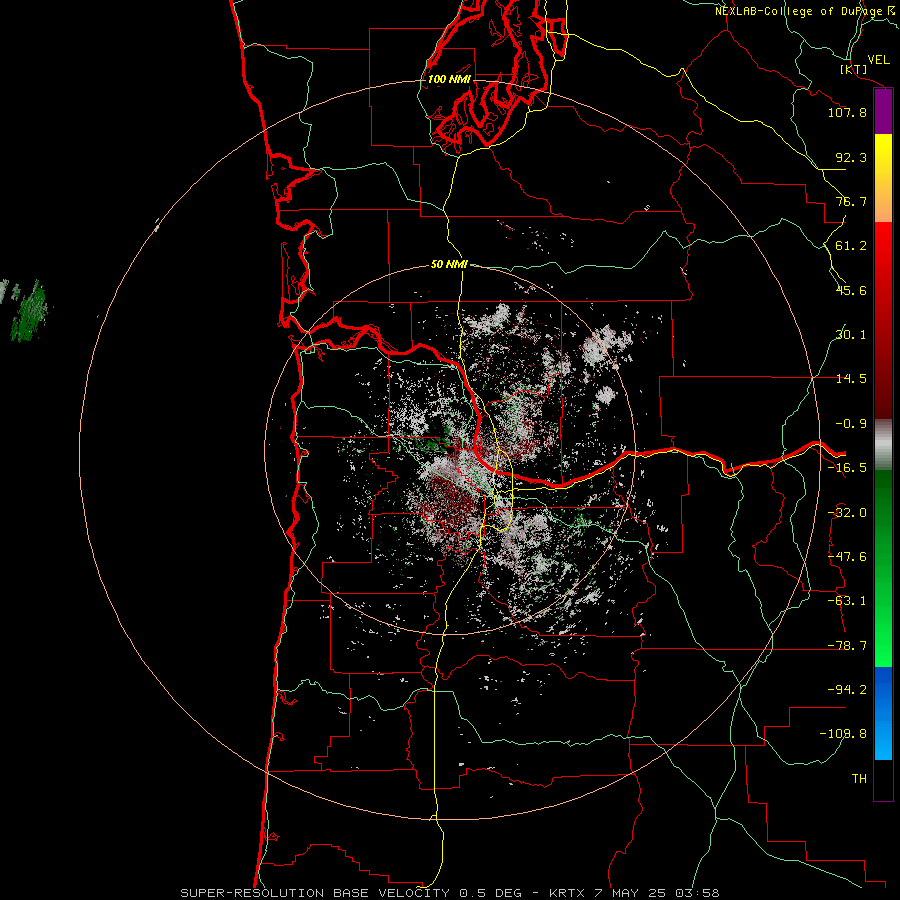The width and height of the screenshot is (900, 900).
Task: Click the 100 NMI range ring label
Action: (449, 79)
